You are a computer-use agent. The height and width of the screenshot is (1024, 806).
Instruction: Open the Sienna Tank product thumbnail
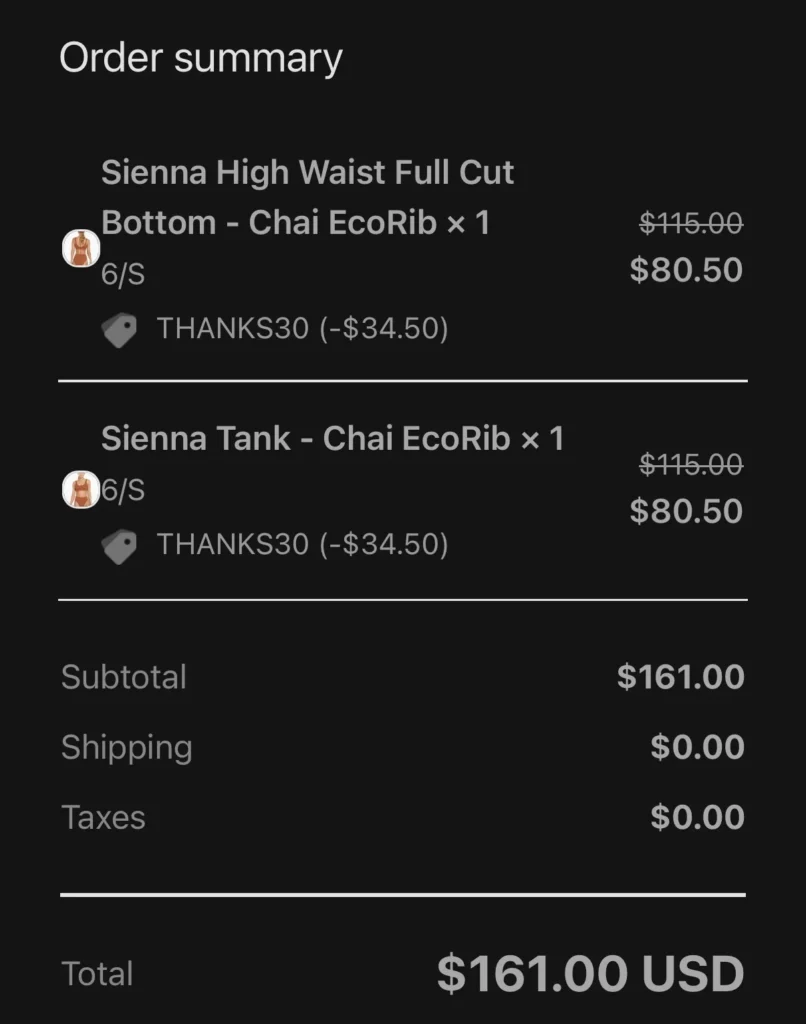[x=81, y=490]
